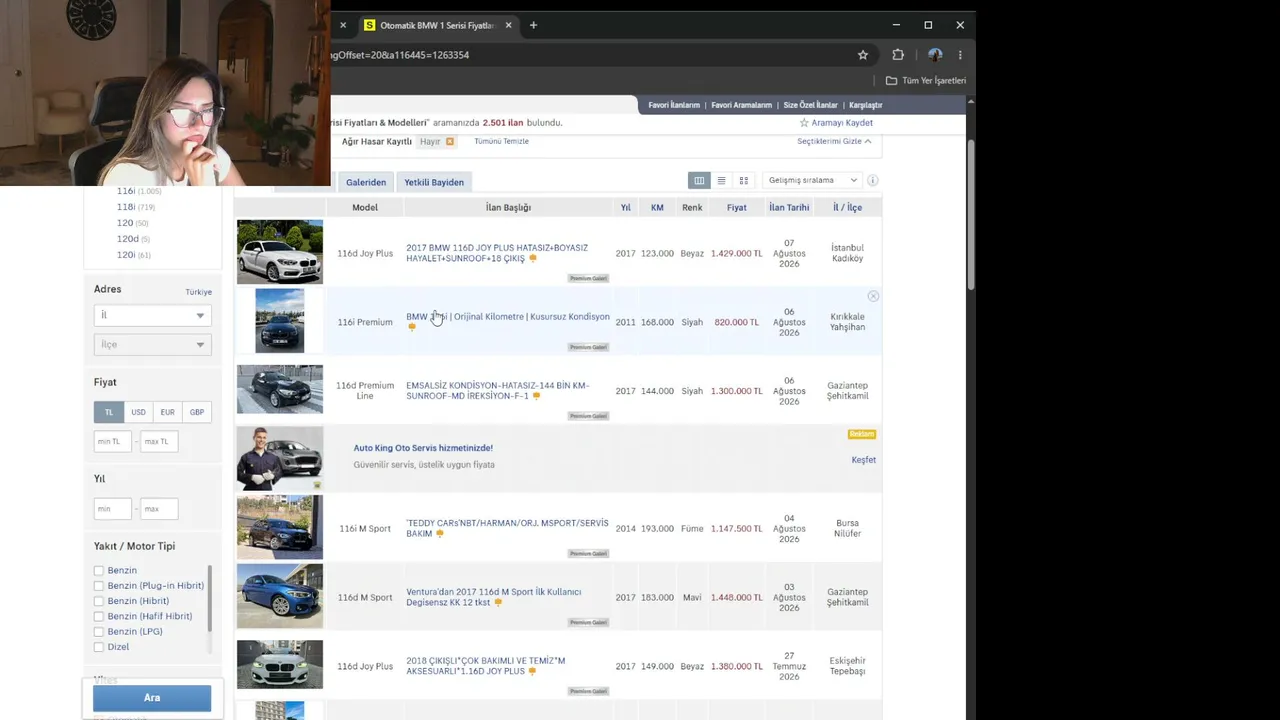Switch to the list view icon
Image resolution: width=1280 pixels, height=720 pixels.
pyautogui.click(x=721, y=181)
